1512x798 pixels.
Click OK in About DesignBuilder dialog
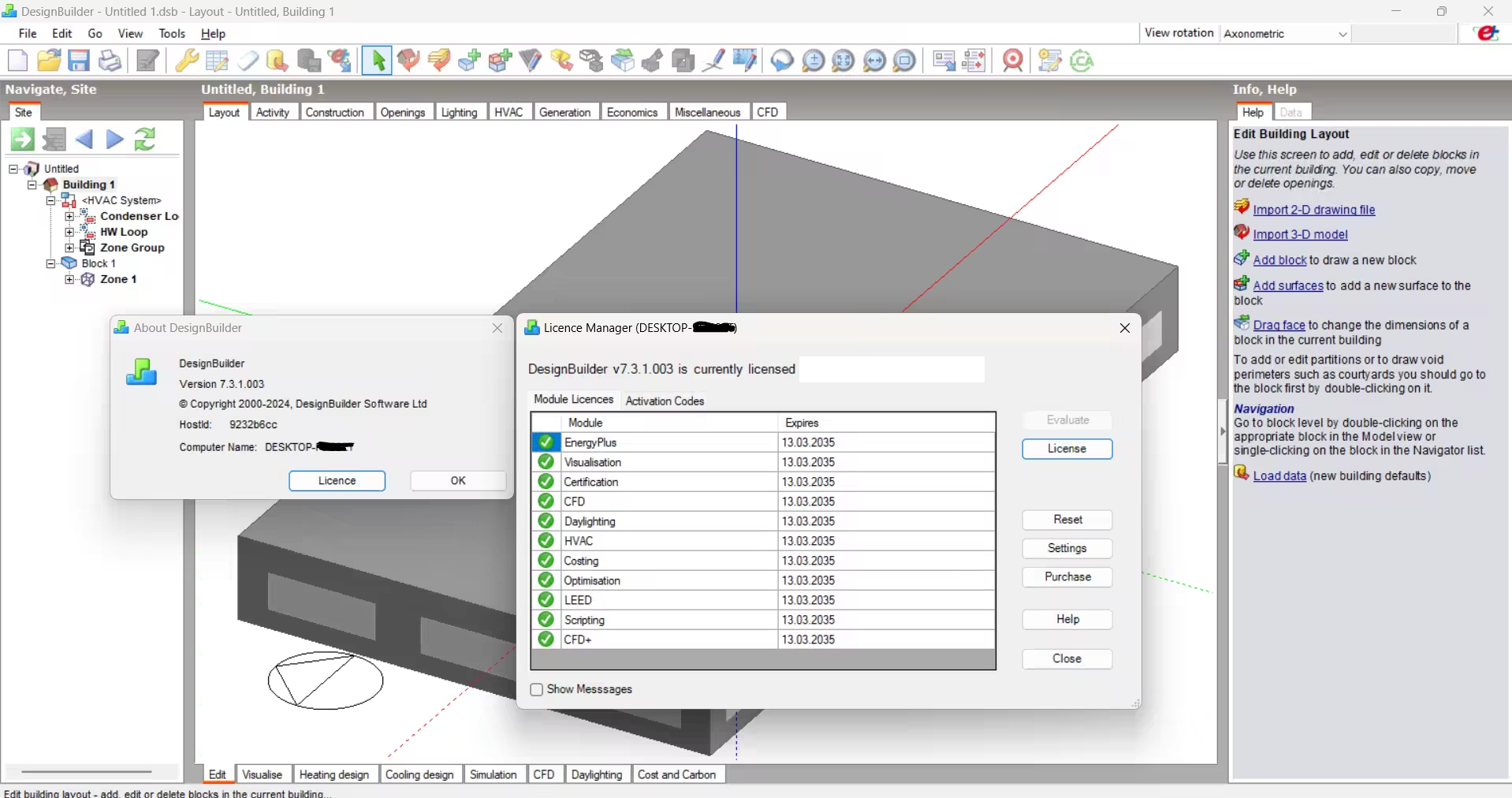pyautogui.click(x=458, y=481)
